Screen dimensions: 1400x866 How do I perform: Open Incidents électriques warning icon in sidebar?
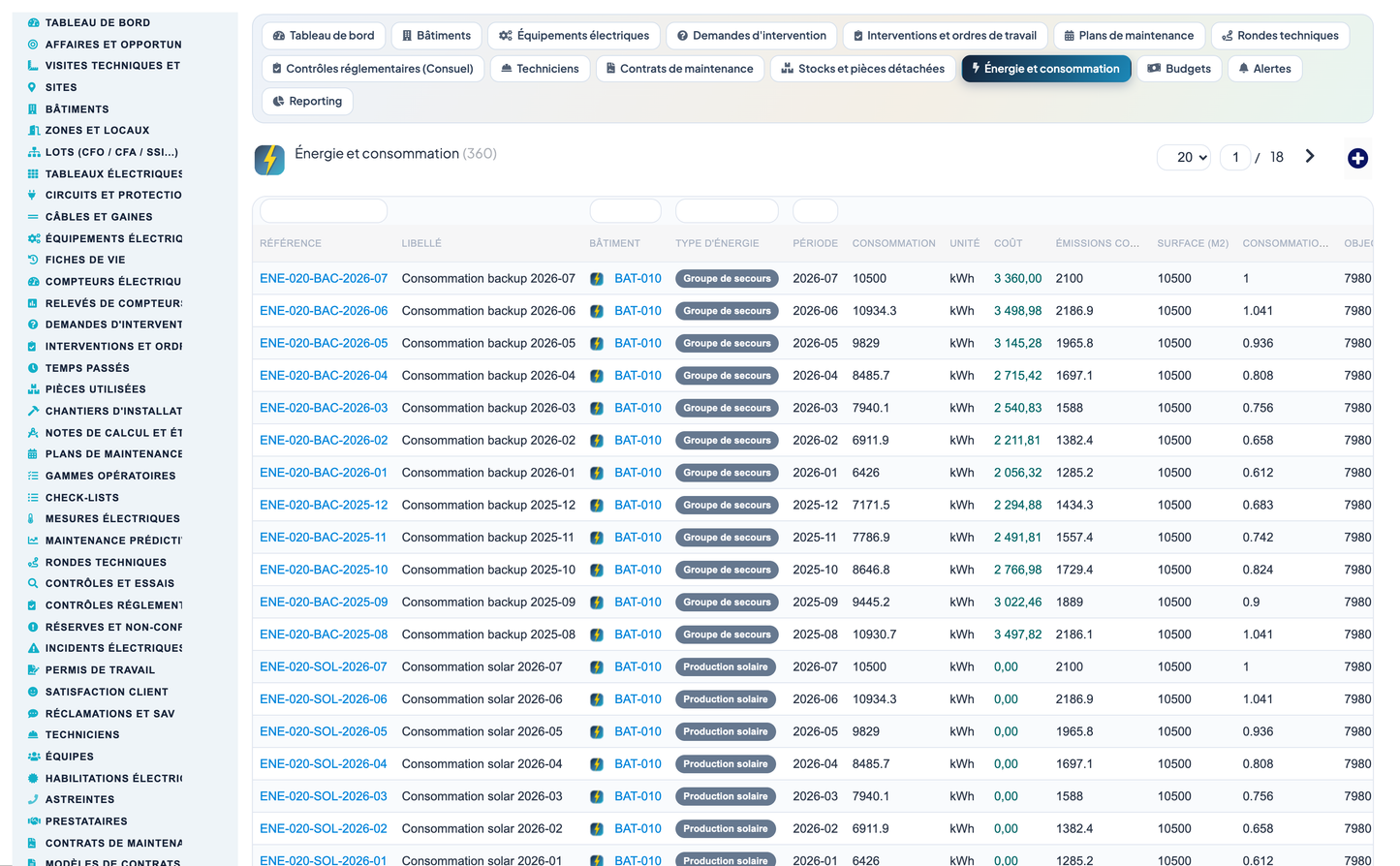click(33, 648)
